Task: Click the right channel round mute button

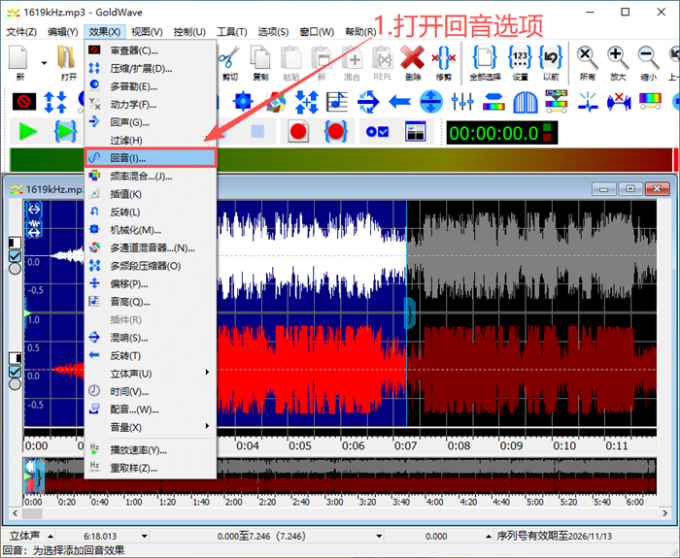Action: pyautogui.click(x=15, y=384)
